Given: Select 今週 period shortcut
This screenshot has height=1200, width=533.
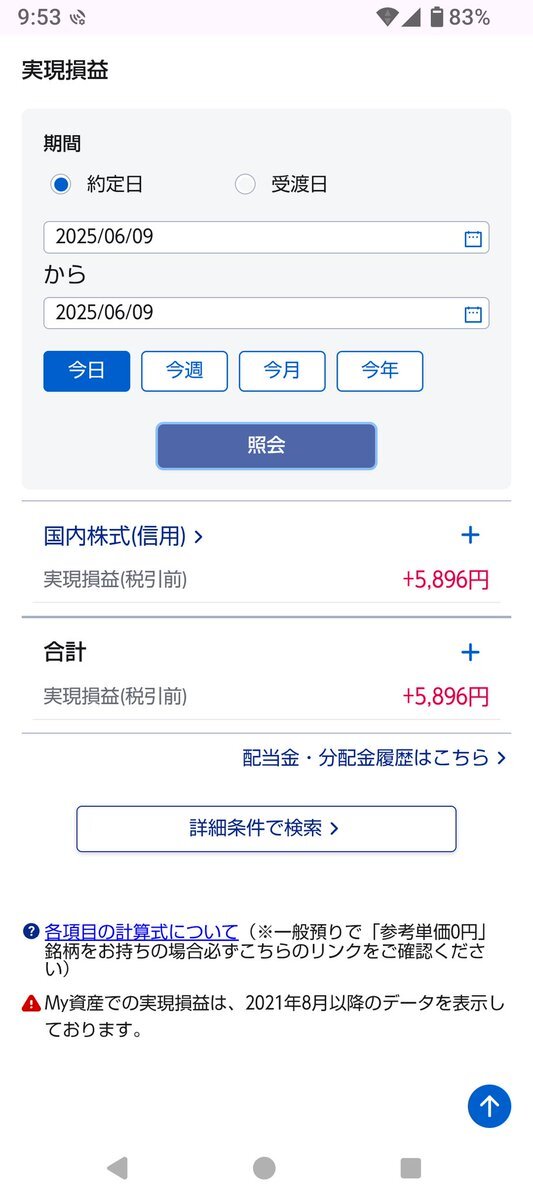Looking at the screenshot, I should (184, 371).
